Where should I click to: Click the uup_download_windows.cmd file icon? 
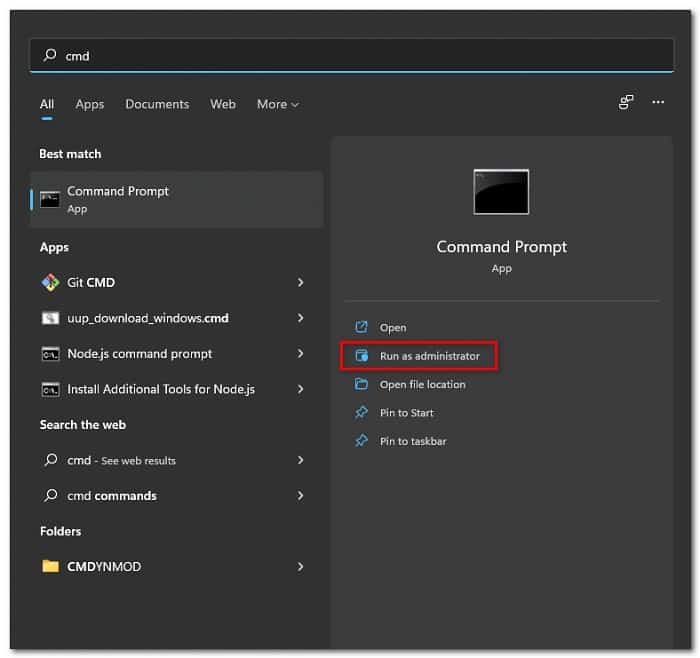click(50, 318)
